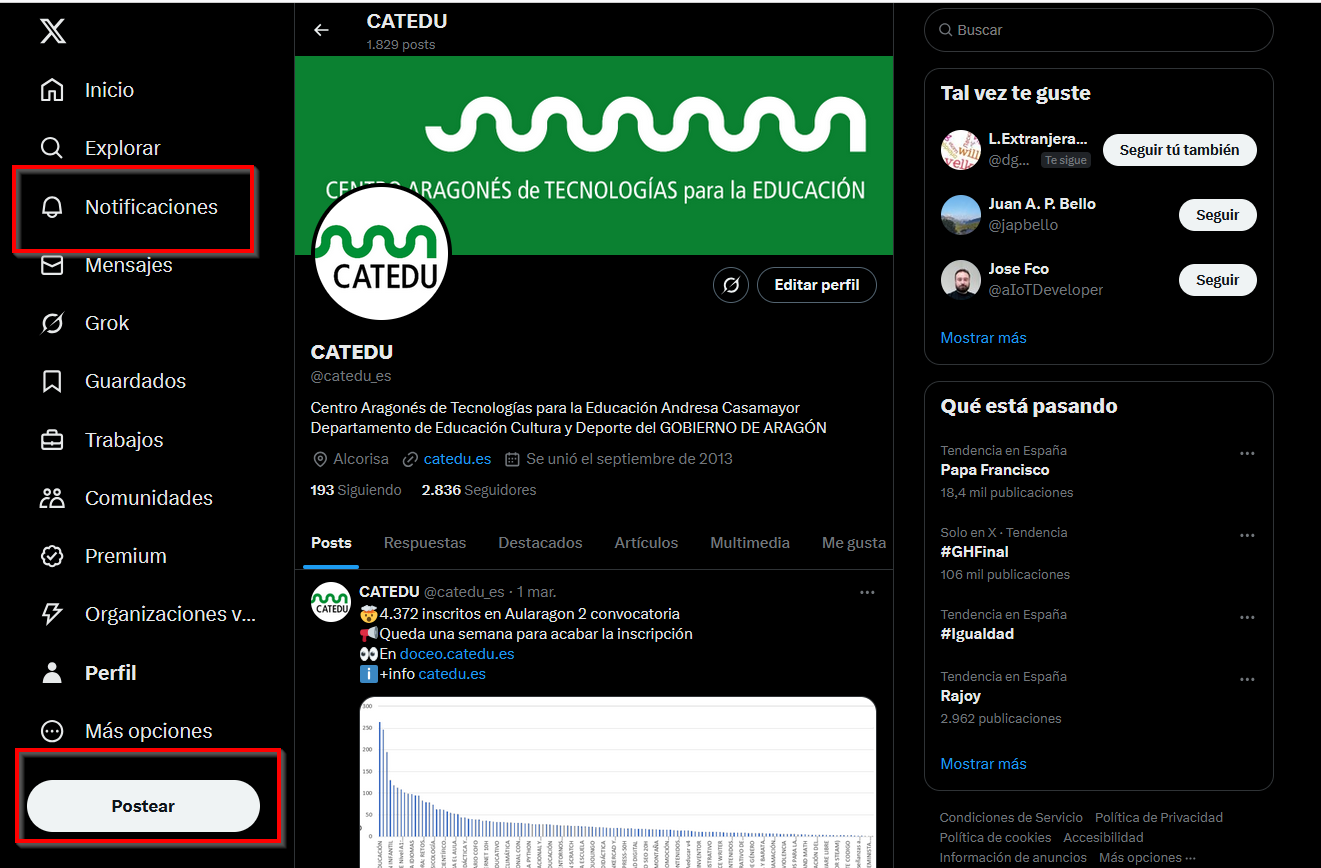The image size is (1321, 868).
Task: Open the doceo.catedu.es link in post
Action: click(457, 654)
